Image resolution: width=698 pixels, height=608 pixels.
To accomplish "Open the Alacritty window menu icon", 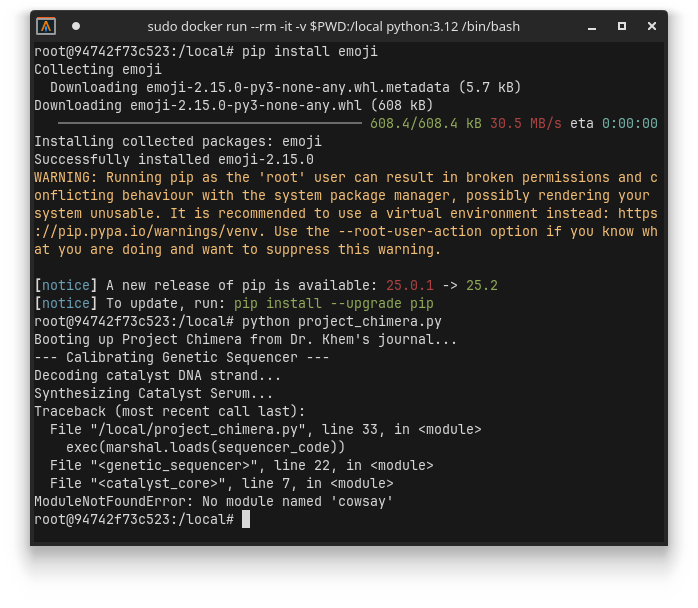I will [x=46, y=26].
